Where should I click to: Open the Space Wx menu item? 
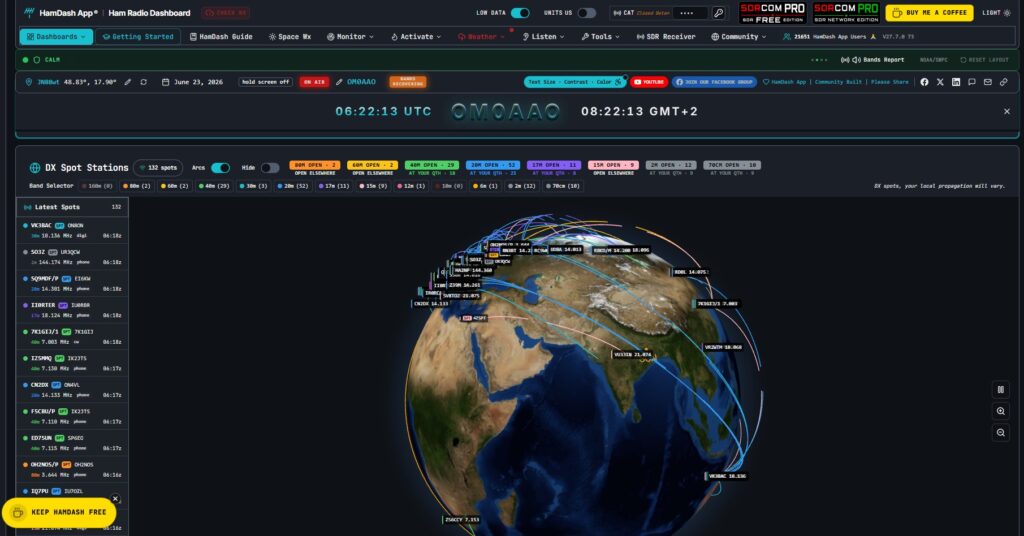pyautogui.click(x=290, y=37)
